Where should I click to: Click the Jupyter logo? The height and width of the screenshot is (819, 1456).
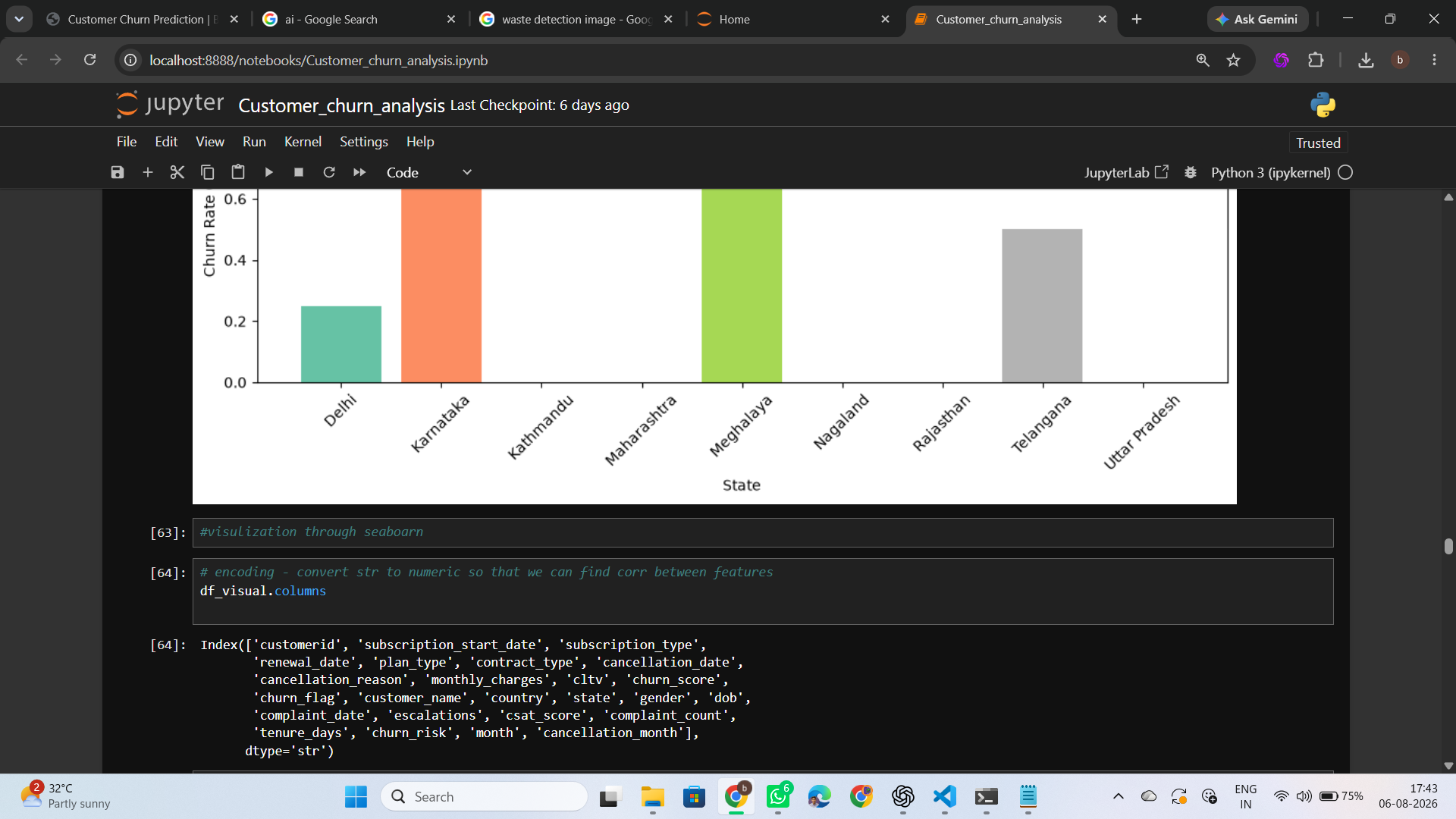(x=170, y=104)
